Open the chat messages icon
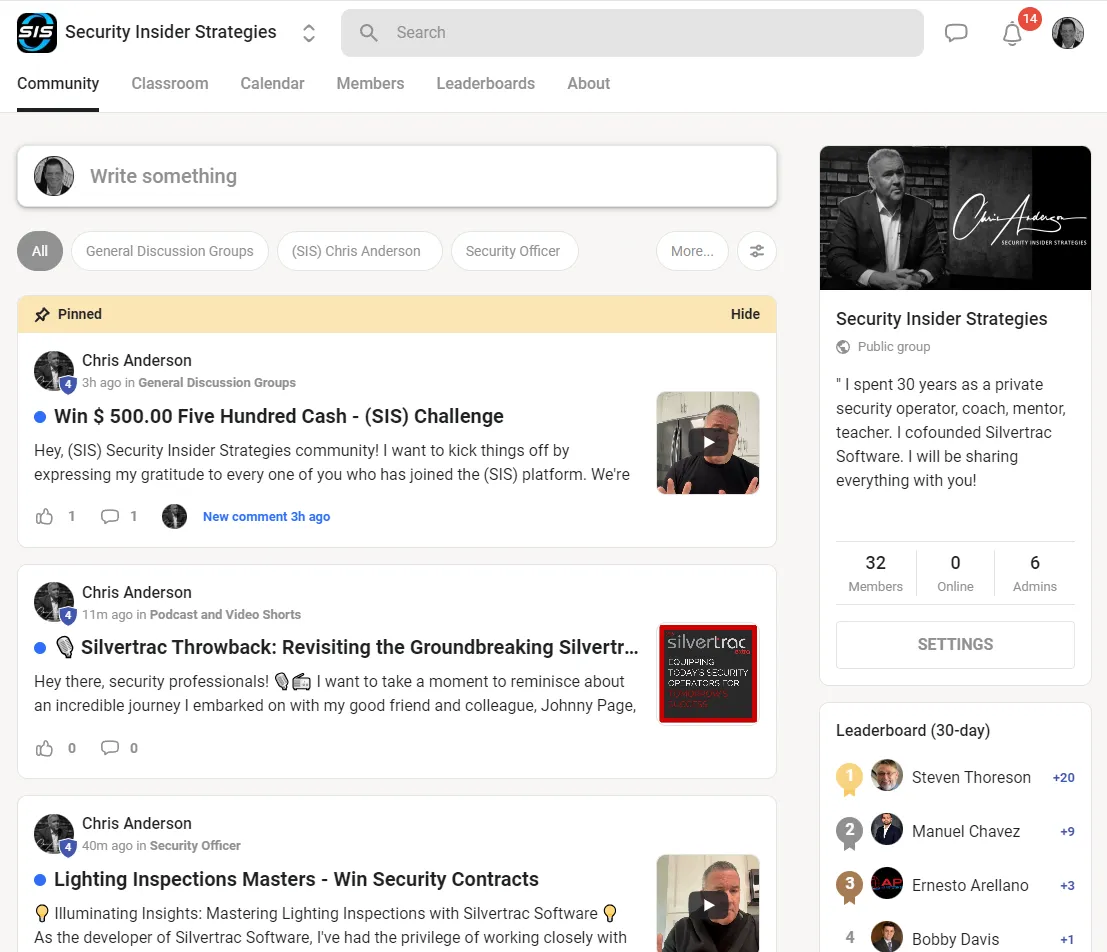 pos(956,32)
